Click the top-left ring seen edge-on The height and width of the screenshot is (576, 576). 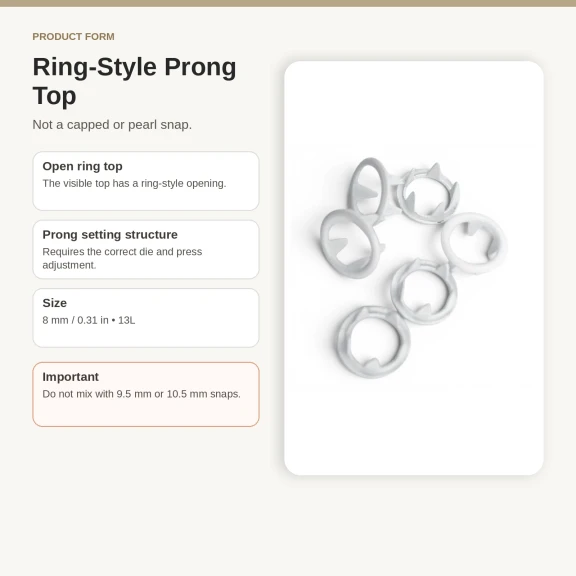pos(368,187)
